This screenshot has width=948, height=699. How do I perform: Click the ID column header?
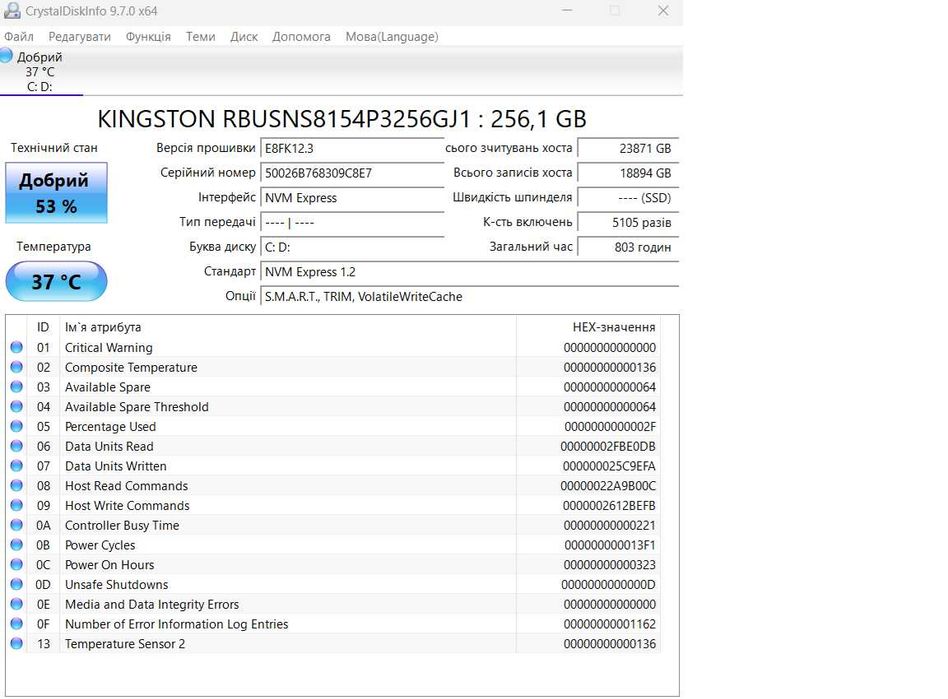pos(43,327)
